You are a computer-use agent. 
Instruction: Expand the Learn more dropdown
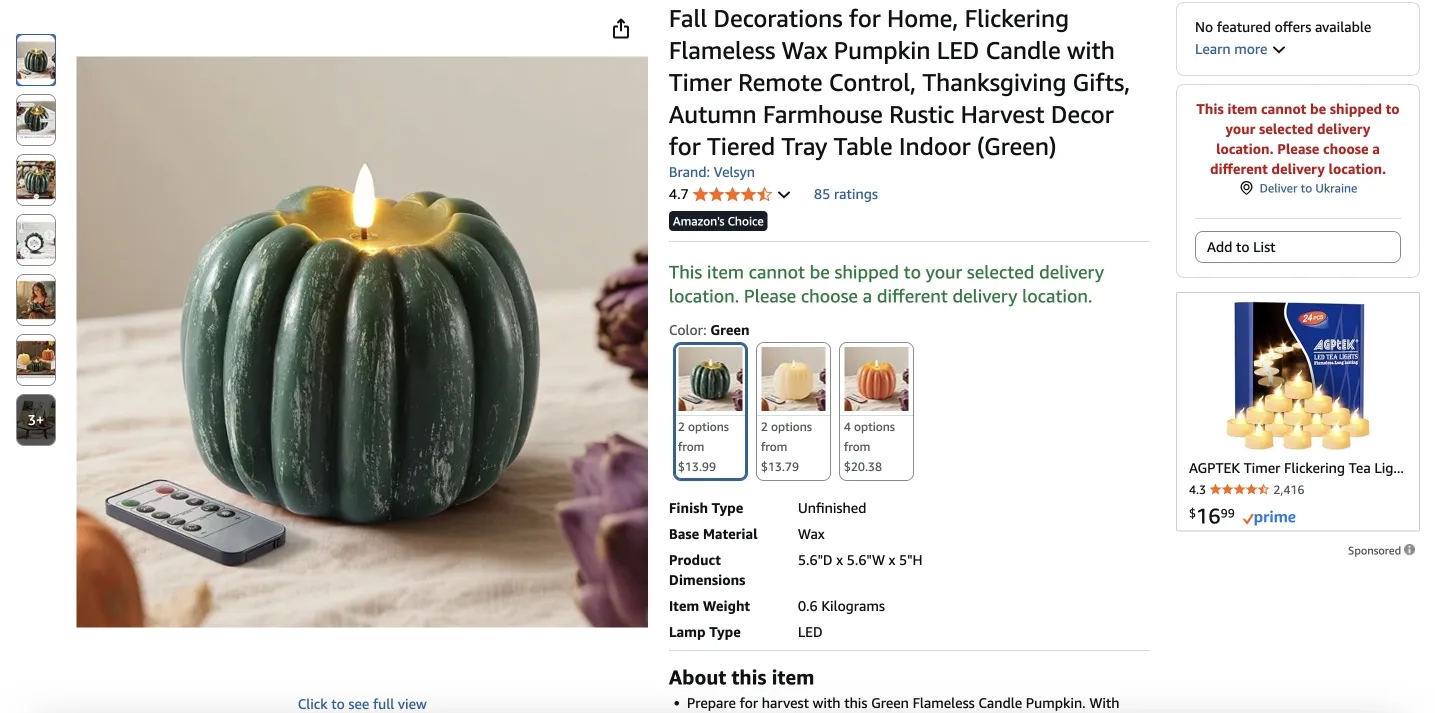[x=1240, y=50]
